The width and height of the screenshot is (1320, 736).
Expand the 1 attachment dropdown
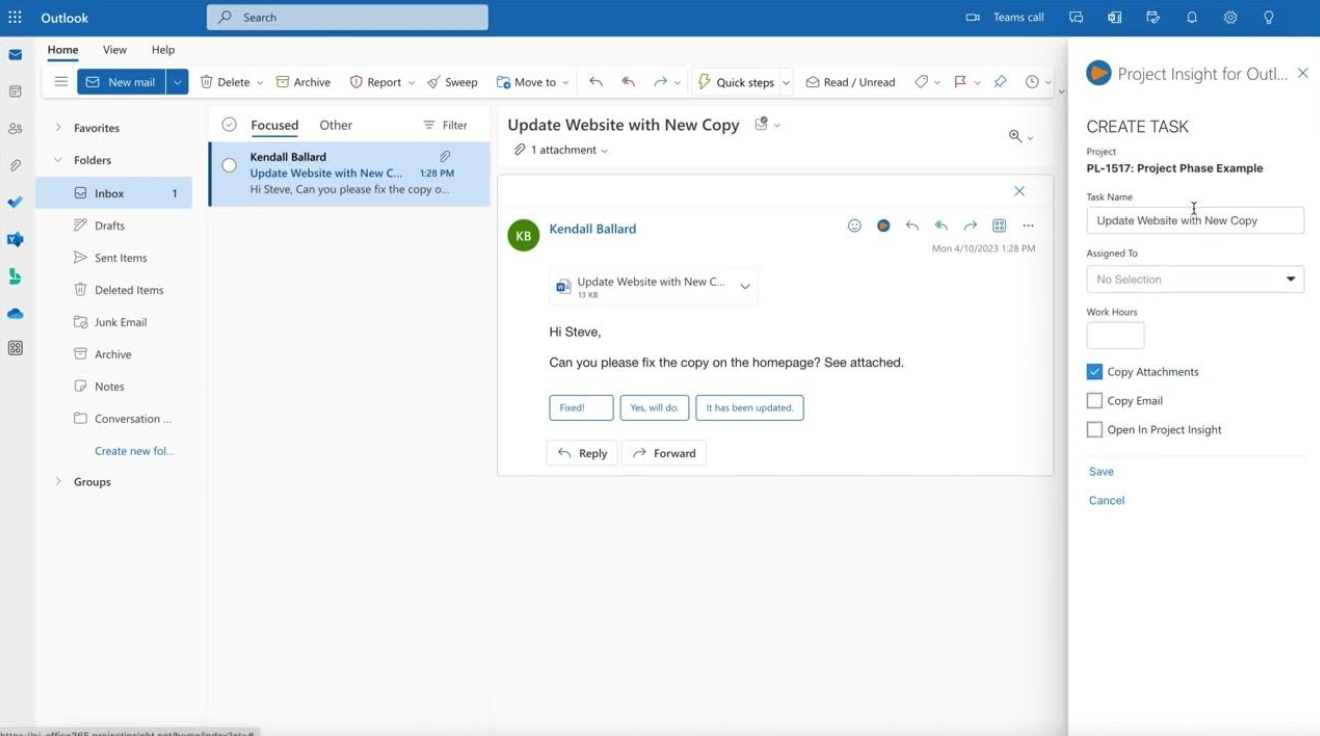tap(604, 151)
